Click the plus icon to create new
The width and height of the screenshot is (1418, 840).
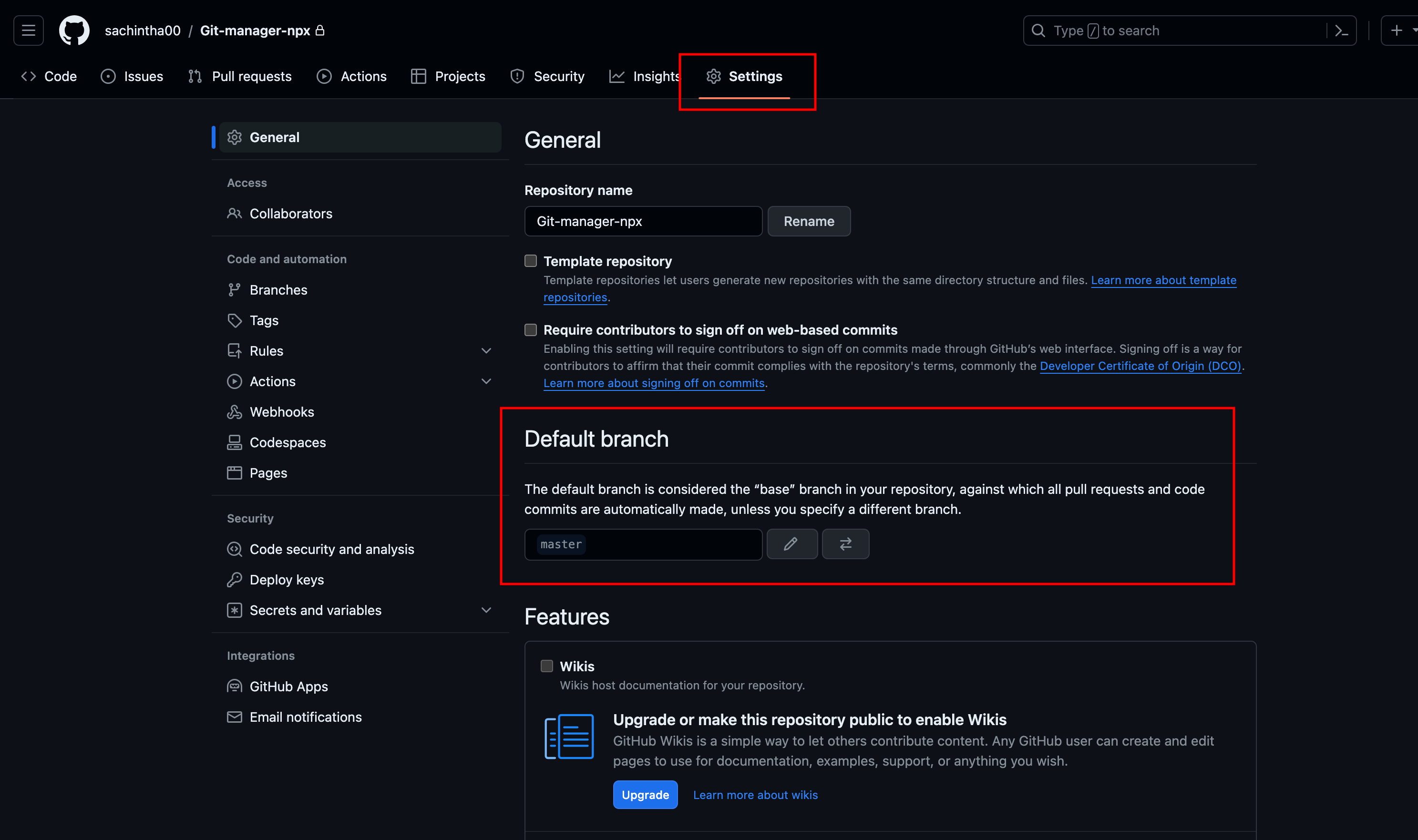tap(1397, 31)
